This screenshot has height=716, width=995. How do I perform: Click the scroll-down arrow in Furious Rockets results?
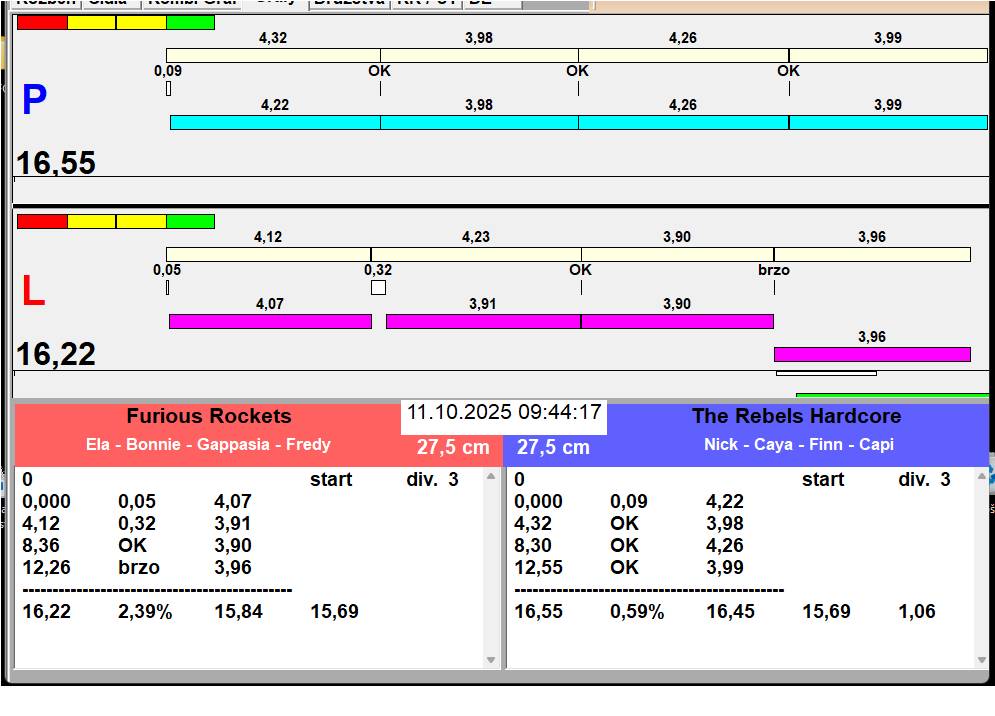[491, 660]
